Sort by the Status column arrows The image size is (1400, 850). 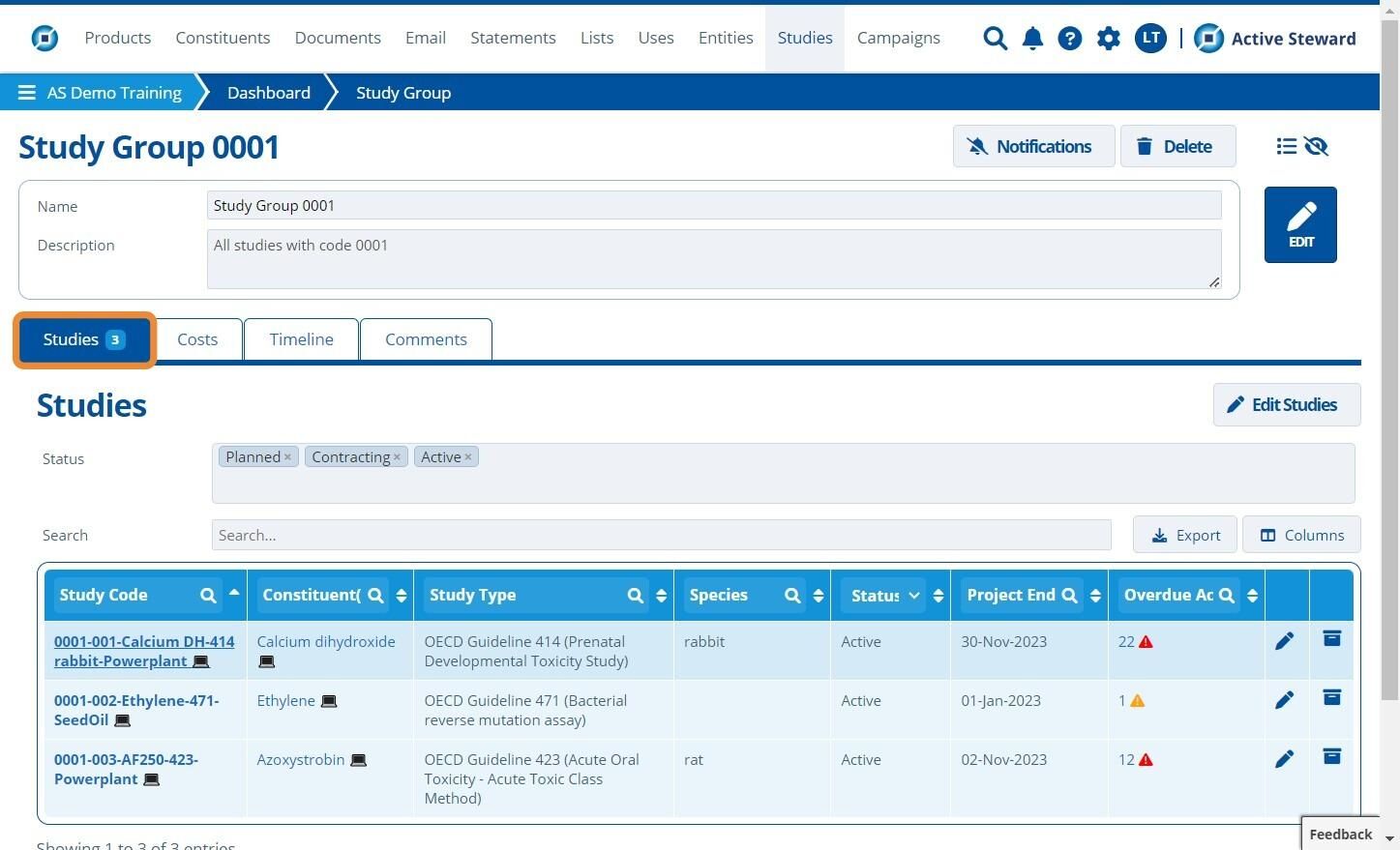pyautogui.click(x=938, y=596)
